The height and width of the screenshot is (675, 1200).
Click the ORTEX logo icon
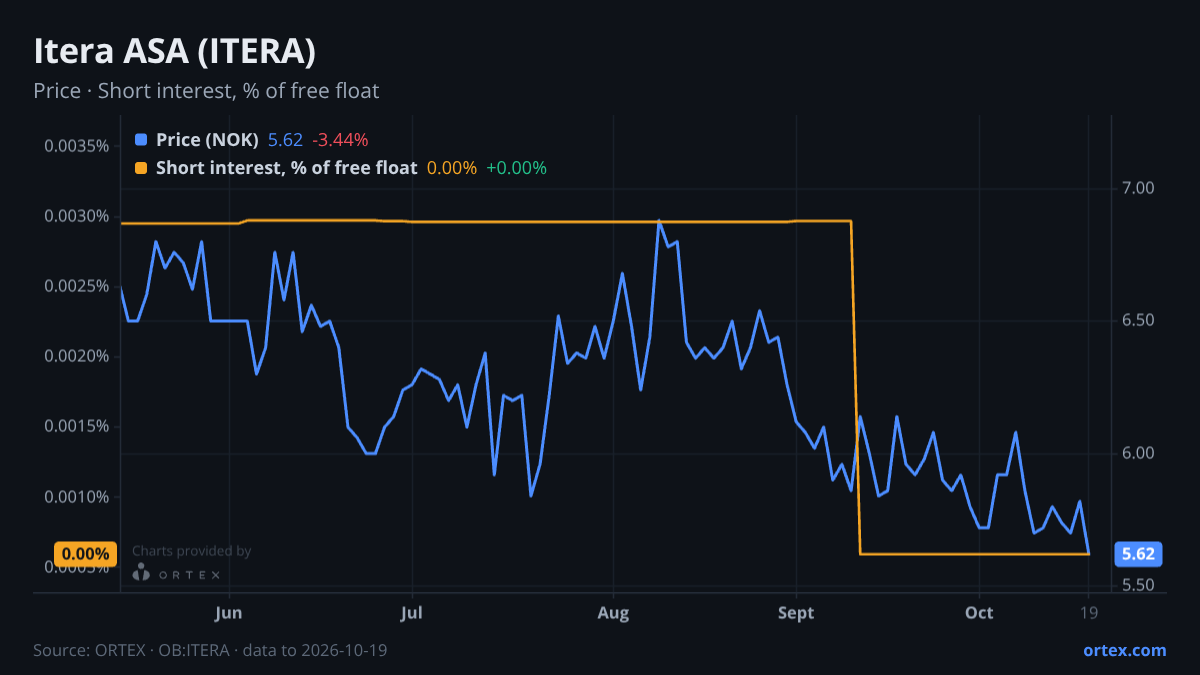142,573
